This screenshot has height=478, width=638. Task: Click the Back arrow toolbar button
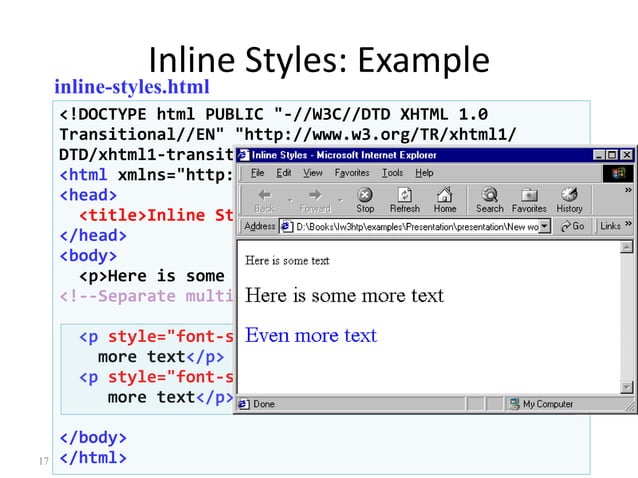click(264, 198)
